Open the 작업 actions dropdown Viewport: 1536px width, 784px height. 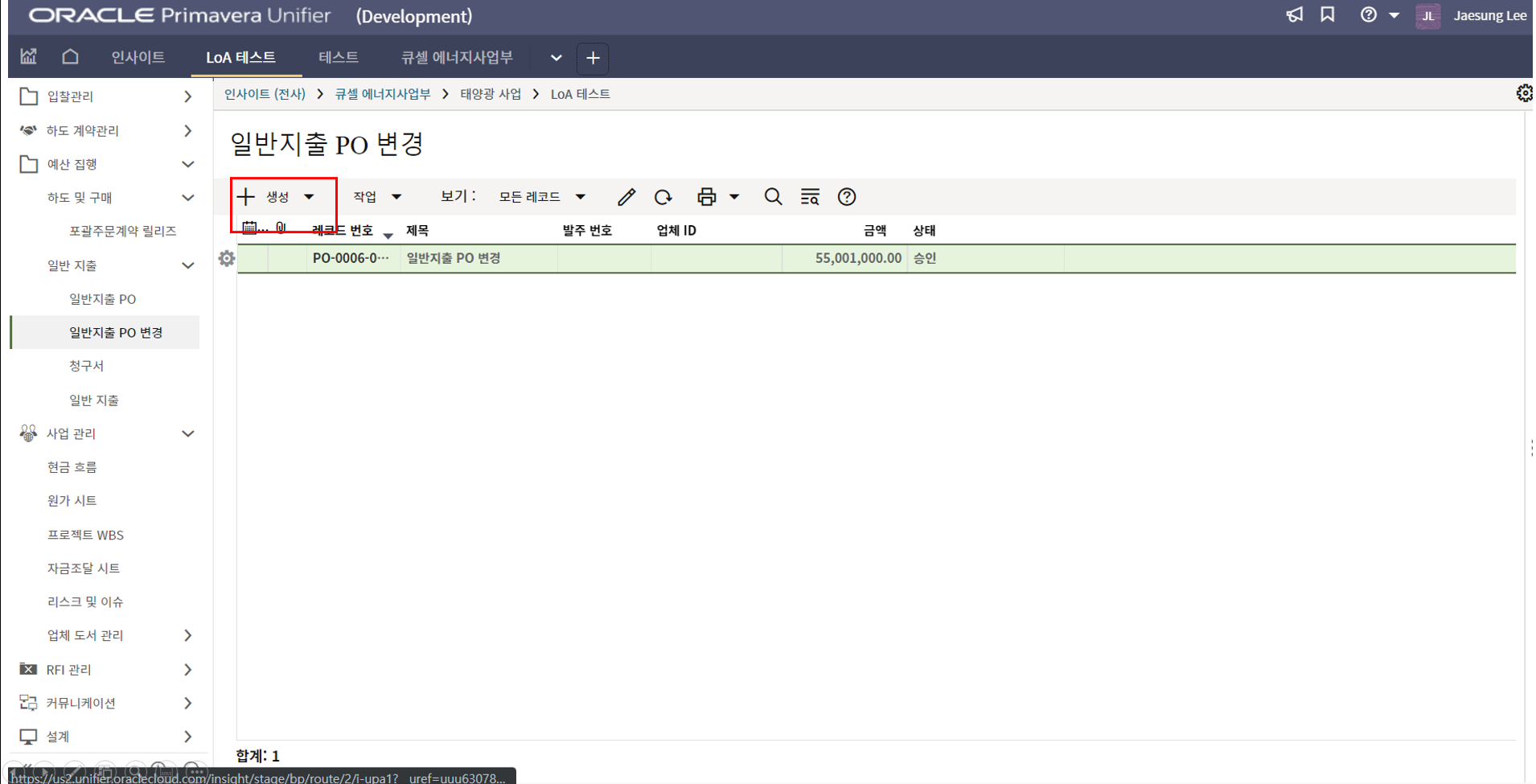pos(377,197)
